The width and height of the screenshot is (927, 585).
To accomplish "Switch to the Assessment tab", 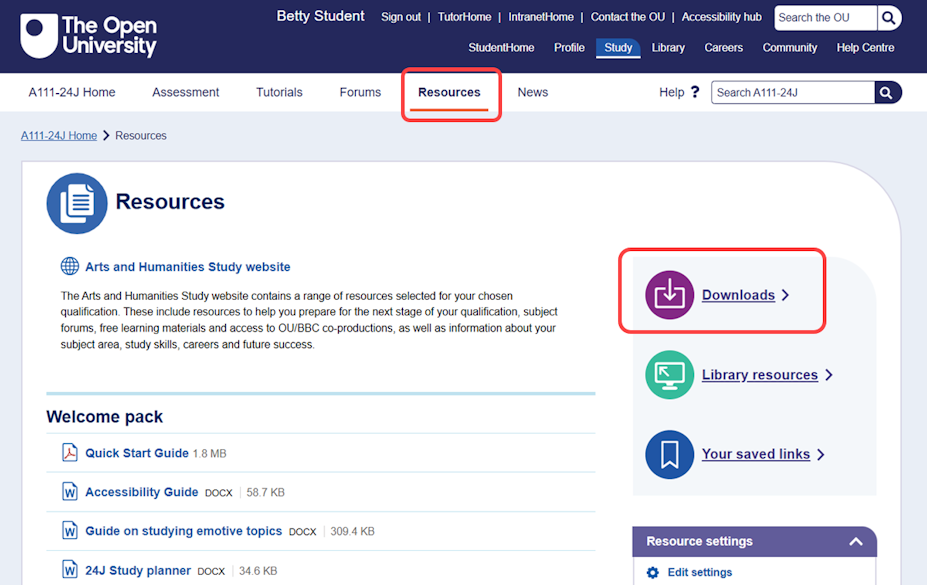I will [185, 91].
